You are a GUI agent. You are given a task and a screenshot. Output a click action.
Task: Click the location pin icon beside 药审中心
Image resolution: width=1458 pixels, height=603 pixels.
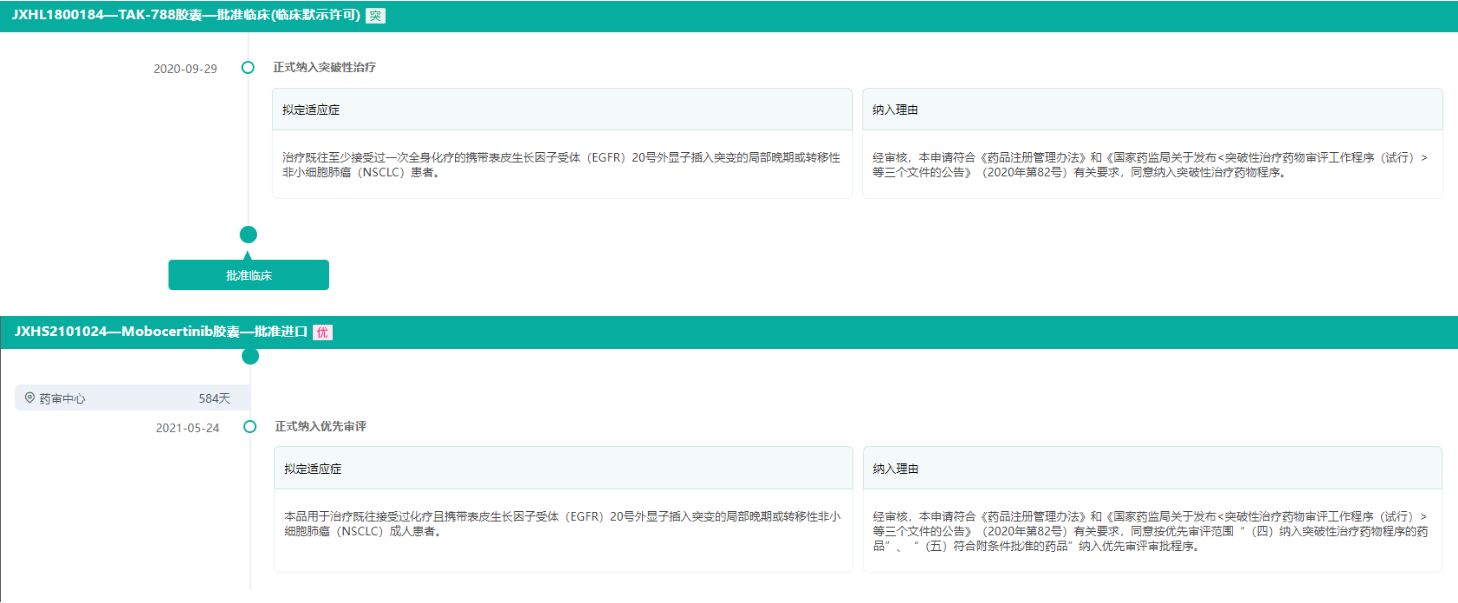(x=29, y=398)
